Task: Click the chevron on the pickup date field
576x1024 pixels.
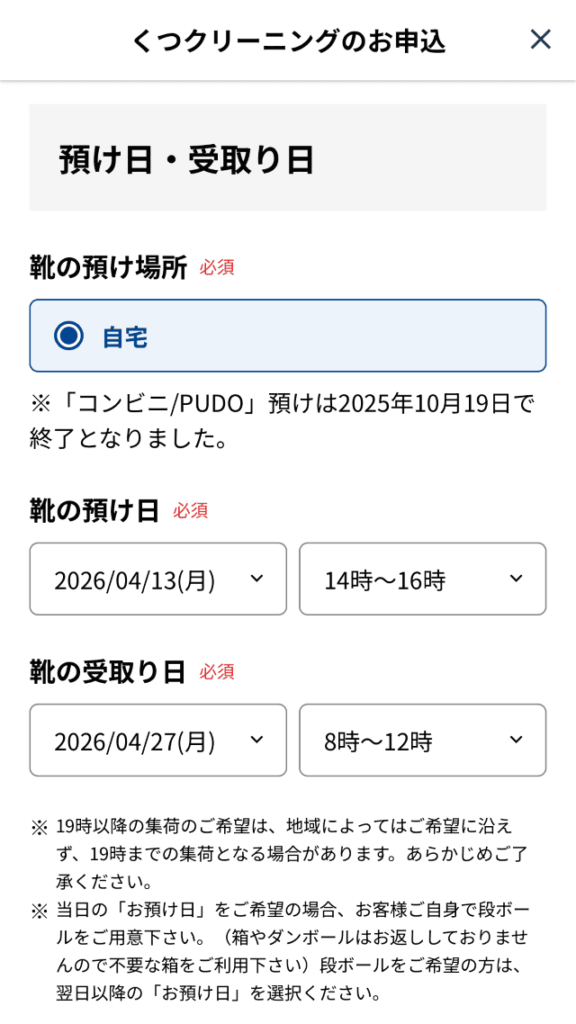Action: coord(258,740)
